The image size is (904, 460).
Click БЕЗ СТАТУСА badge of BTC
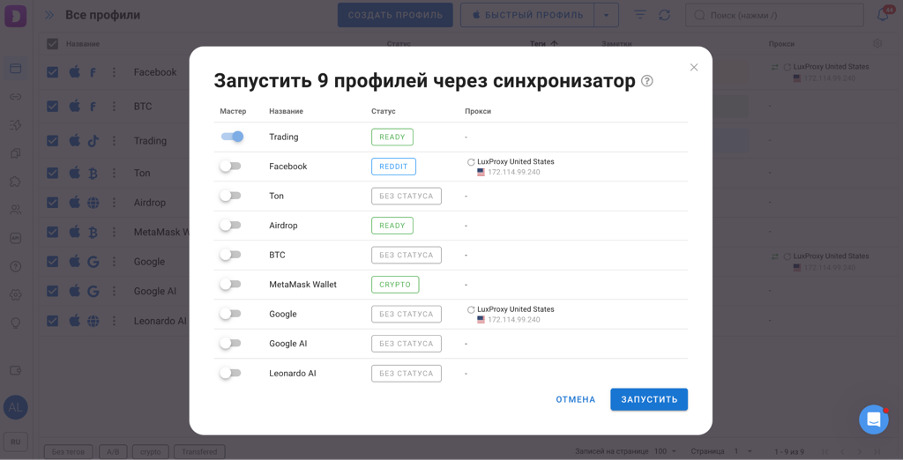tap(406, 255)
